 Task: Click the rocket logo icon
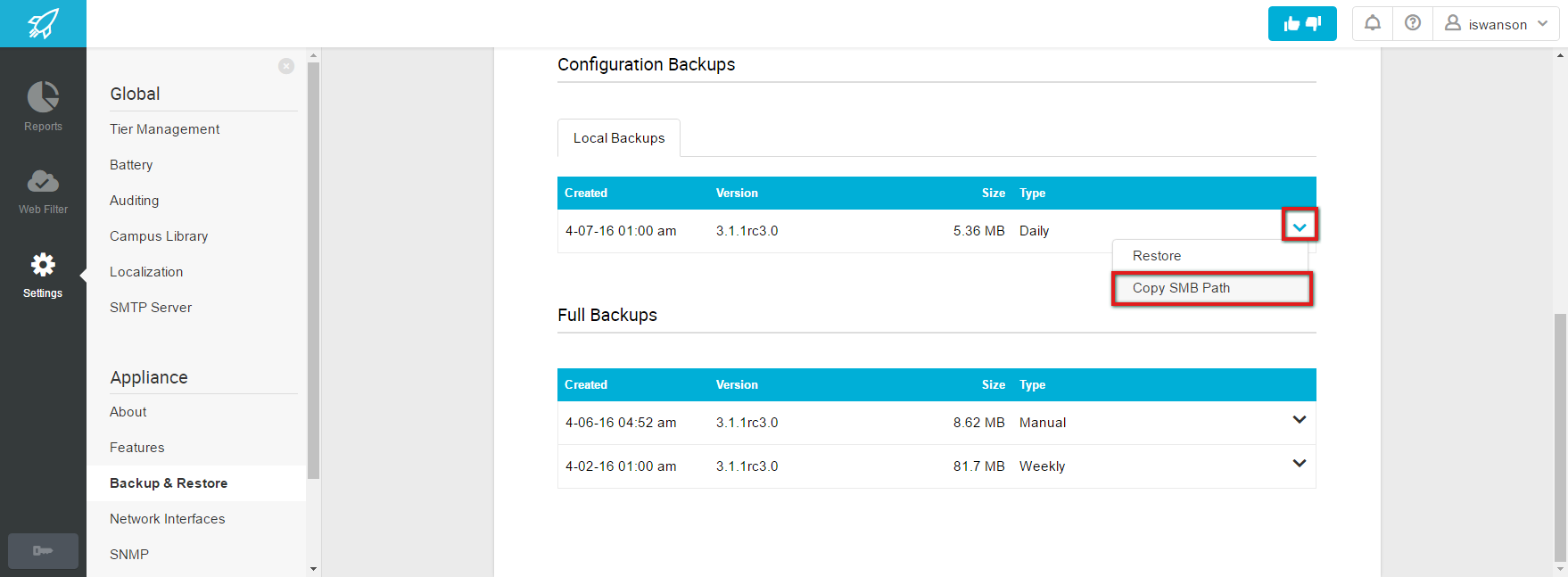point(43,23)
